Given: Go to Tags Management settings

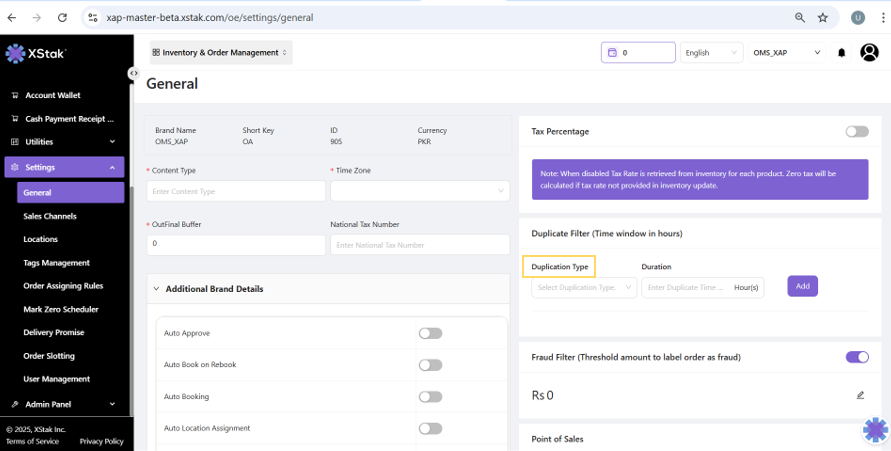Looking at the screenshot, I should coord(56,263).
